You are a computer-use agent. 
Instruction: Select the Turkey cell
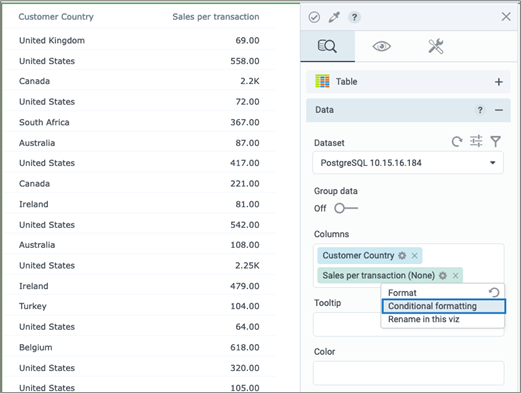click(33, 306)
